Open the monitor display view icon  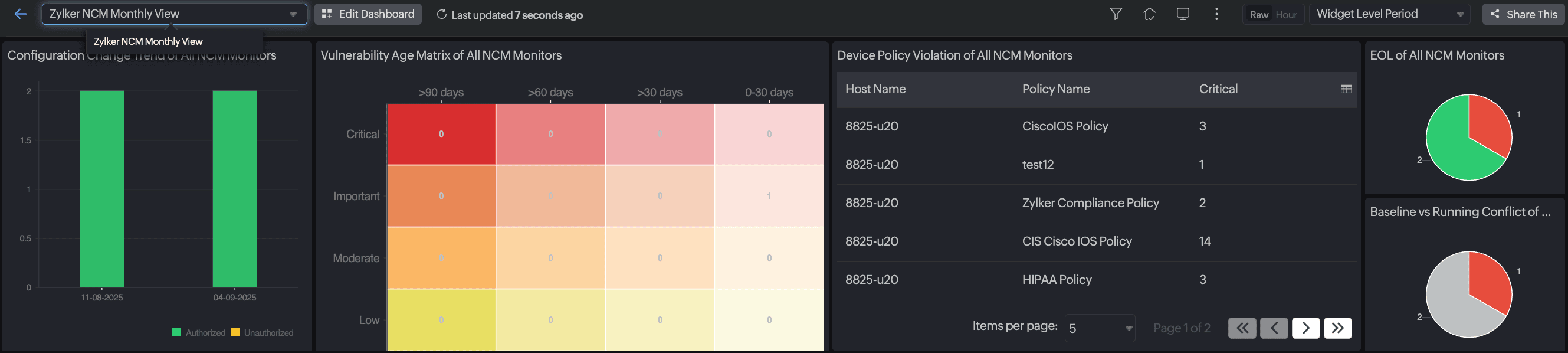[x=1183, y=14]
